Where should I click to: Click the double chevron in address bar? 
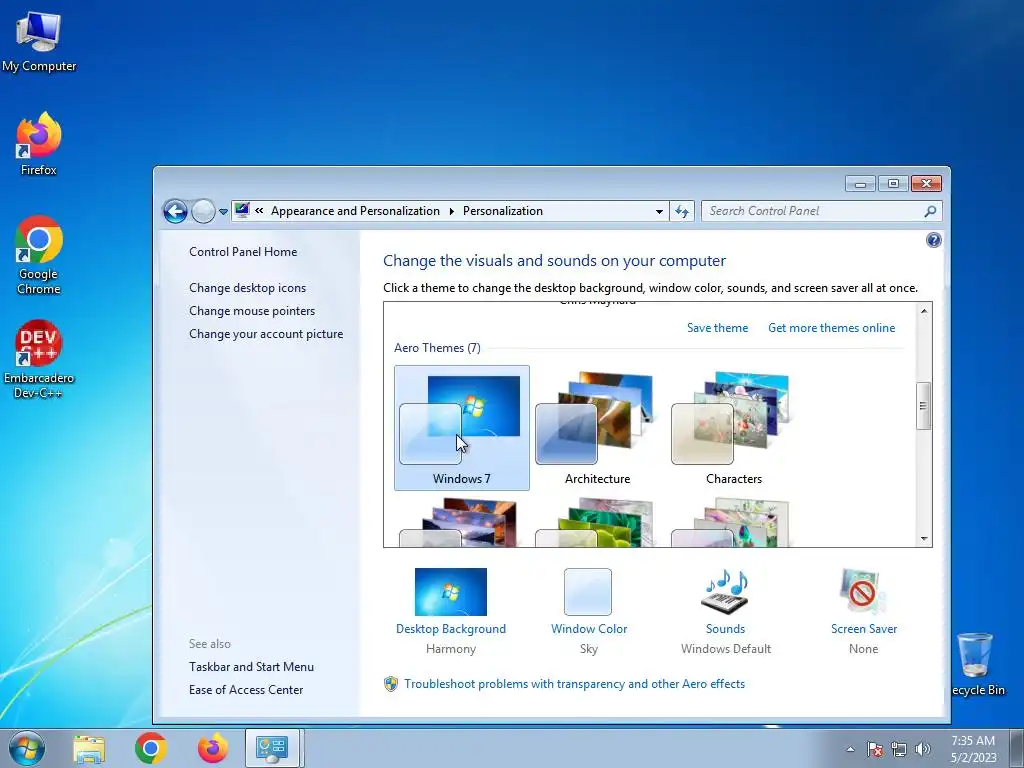pyautogui.click(x=259, y=210)
